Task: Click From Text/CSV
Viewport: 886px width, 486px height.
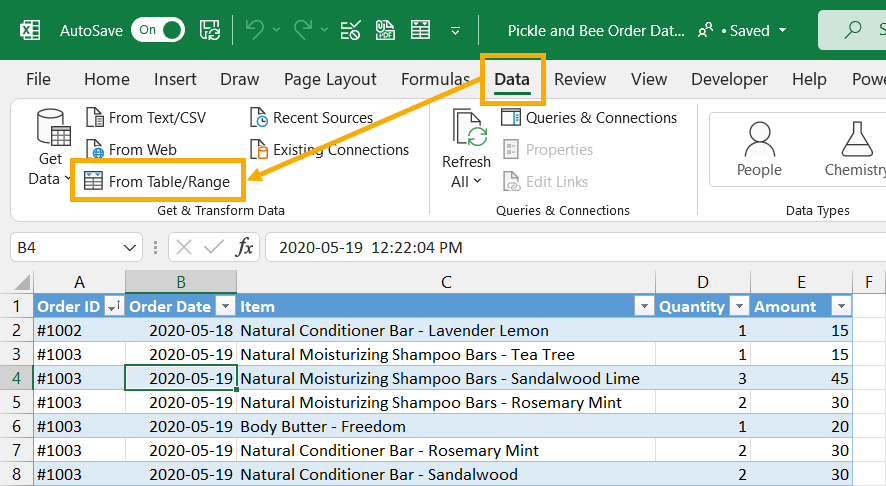Action: point(146,118)
